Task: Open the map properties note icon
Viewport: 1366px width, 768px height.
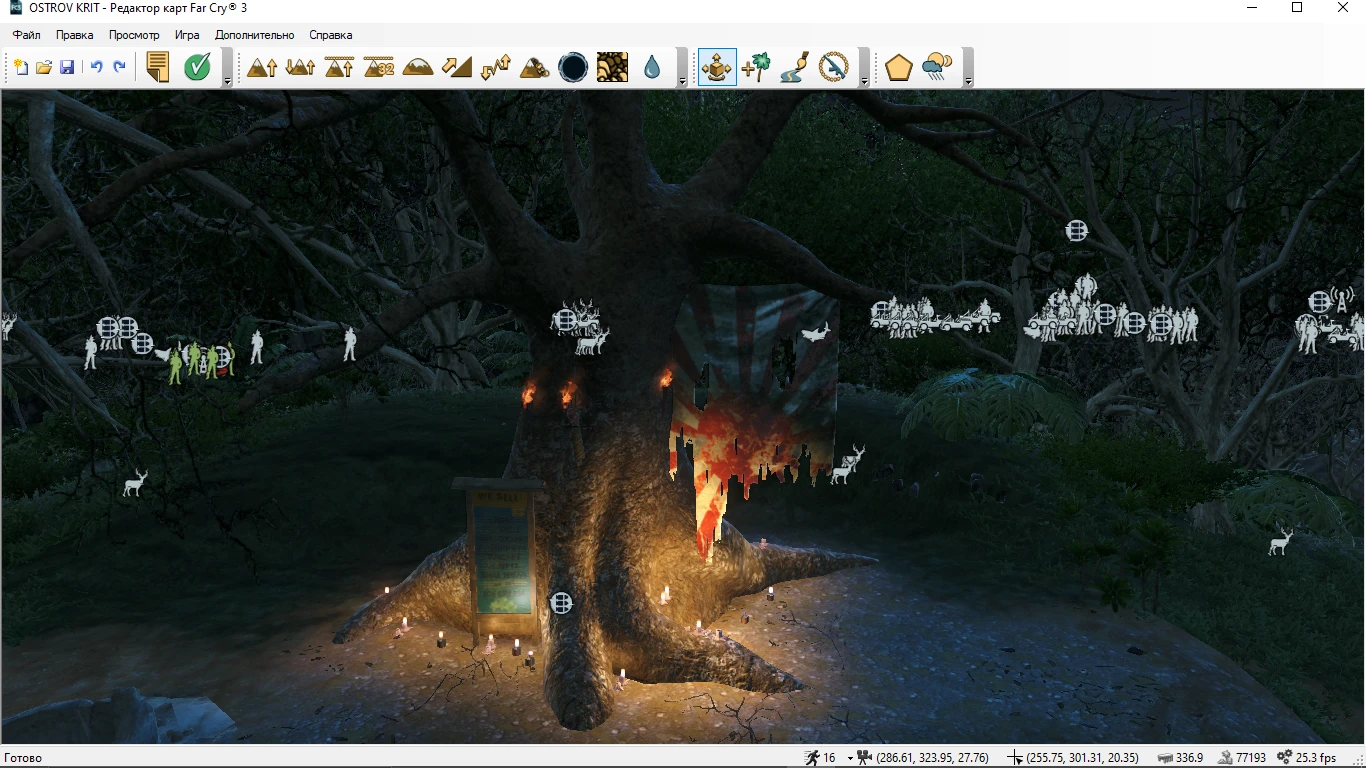Action: tap(157, 67)
